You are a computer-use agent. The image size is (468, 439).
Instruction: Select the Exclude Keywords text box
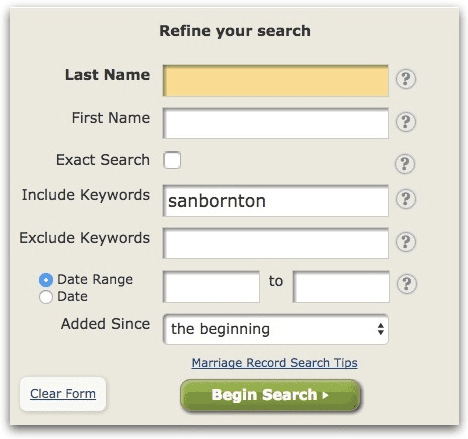pos(275,243)
